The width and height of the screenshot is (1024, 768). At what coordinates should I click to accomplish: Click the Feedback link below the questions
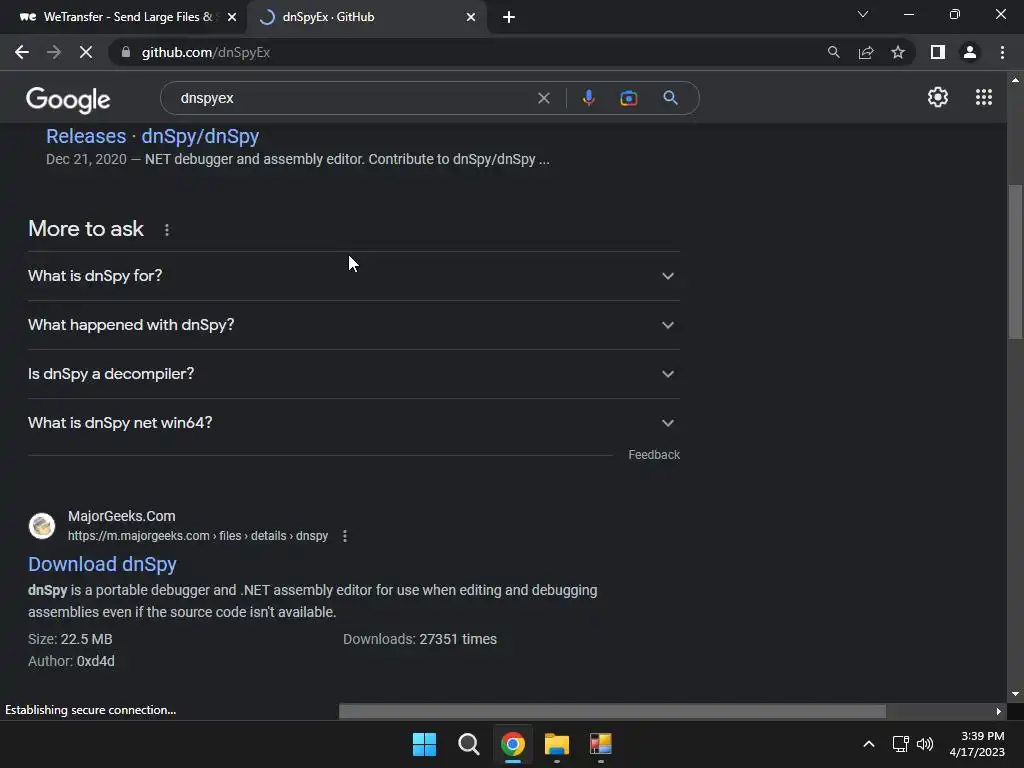coord(654,455)
